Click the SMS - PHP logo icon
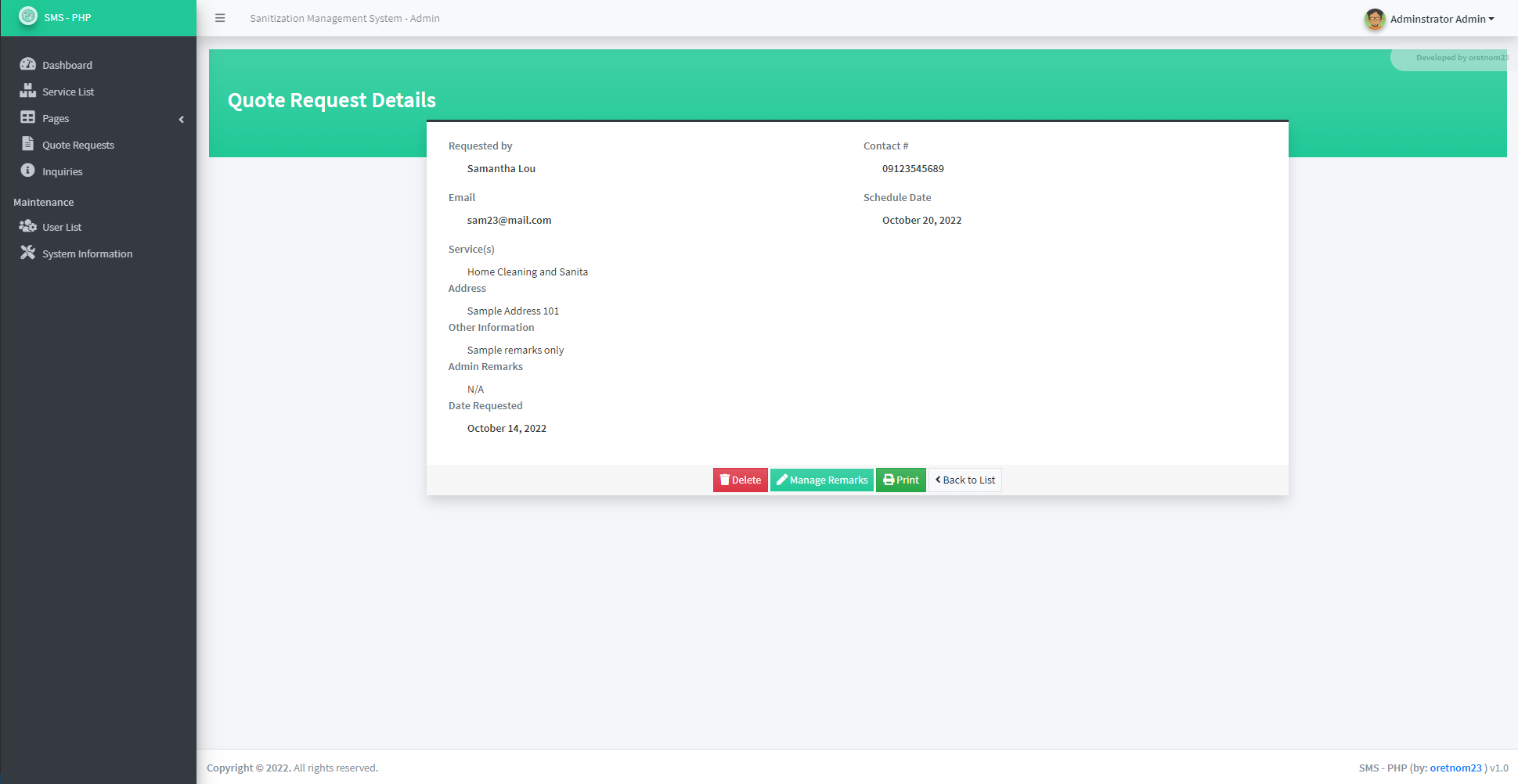The width and height of the screenshot is (1518, 784). [28, 16]
